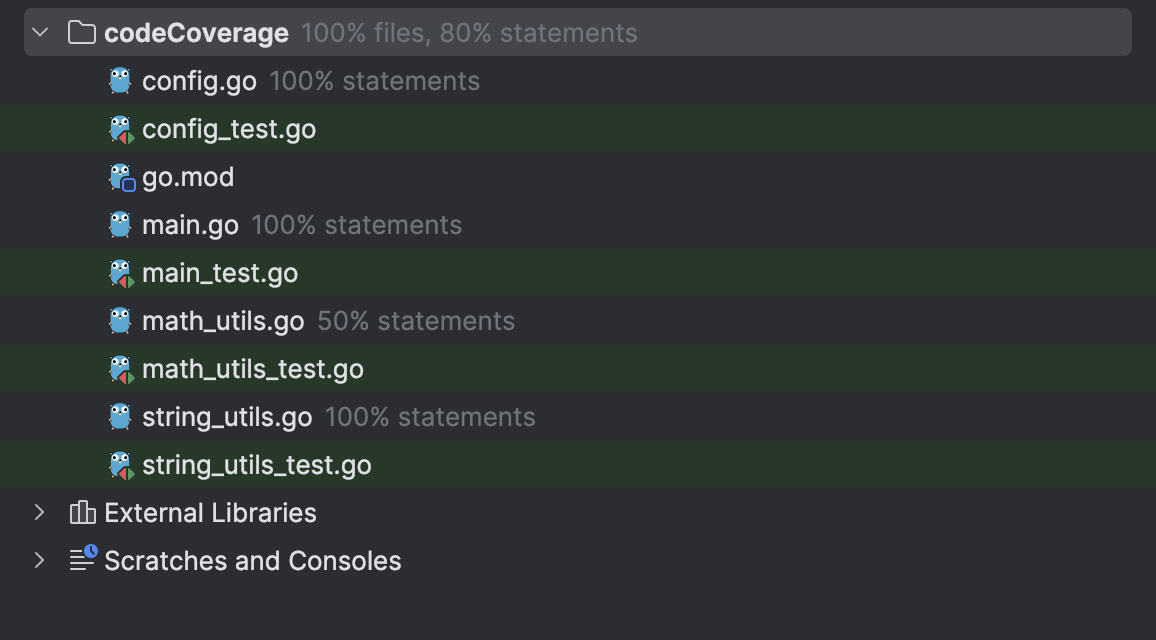Select the main_test.go entry
This screenshot has width=1156, height=640.
pos(221,272)
